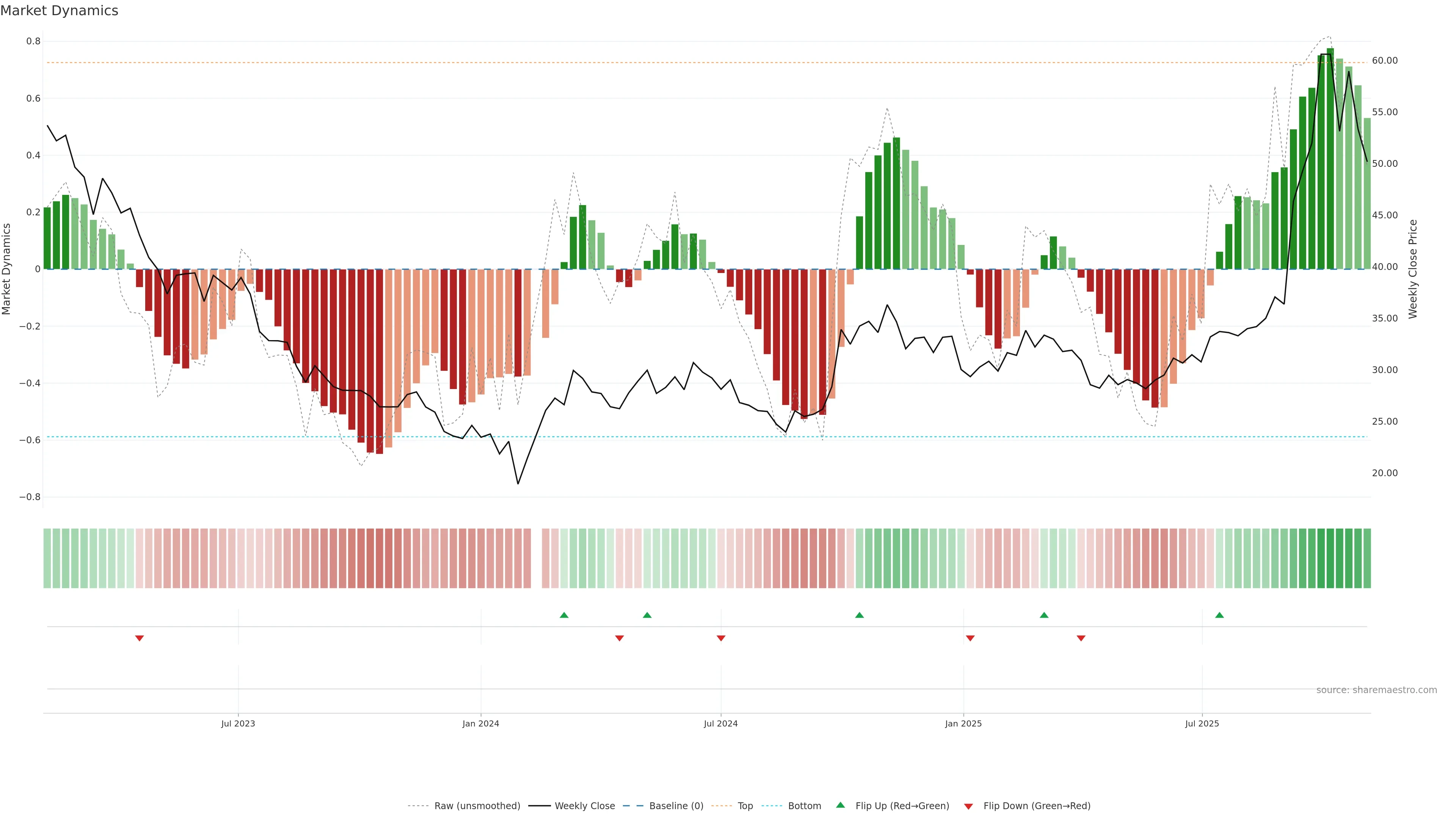This screenshot has height=819, width=1456.
Task: Click green flip-up triangle right of Jul 2025
Action: (x=1219, y=615)
